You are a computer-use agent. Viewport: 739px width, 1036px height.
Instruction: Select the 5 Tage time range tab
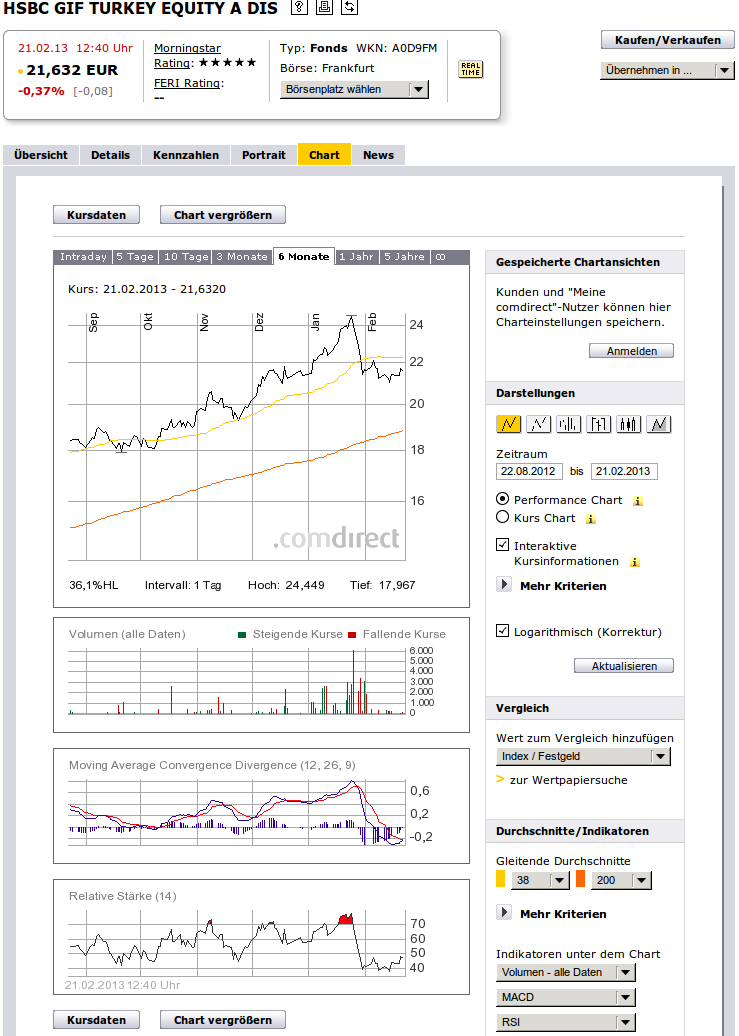pyautogui.click(x=135, y=257)
